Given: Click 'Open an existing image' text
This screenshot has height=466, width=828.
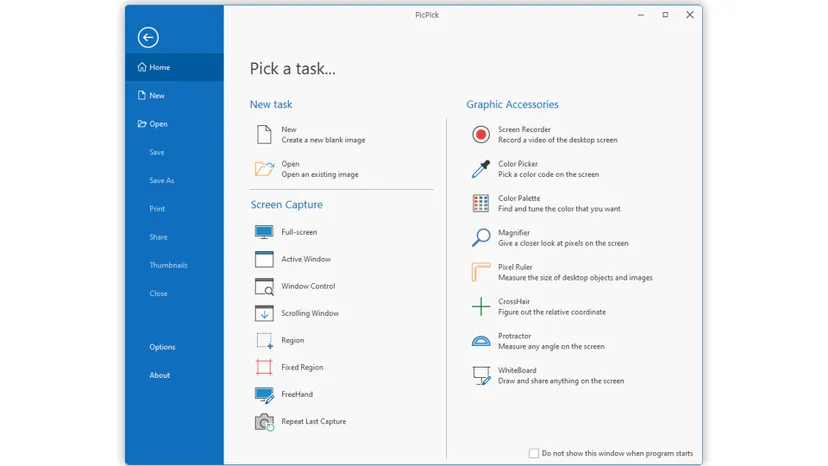Looking at the screenshot, I should click(x=320, y=174).
